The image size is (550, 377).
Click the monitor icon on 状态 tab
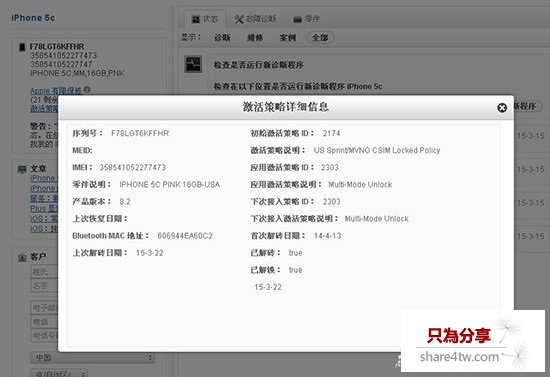tap(196, 19)
